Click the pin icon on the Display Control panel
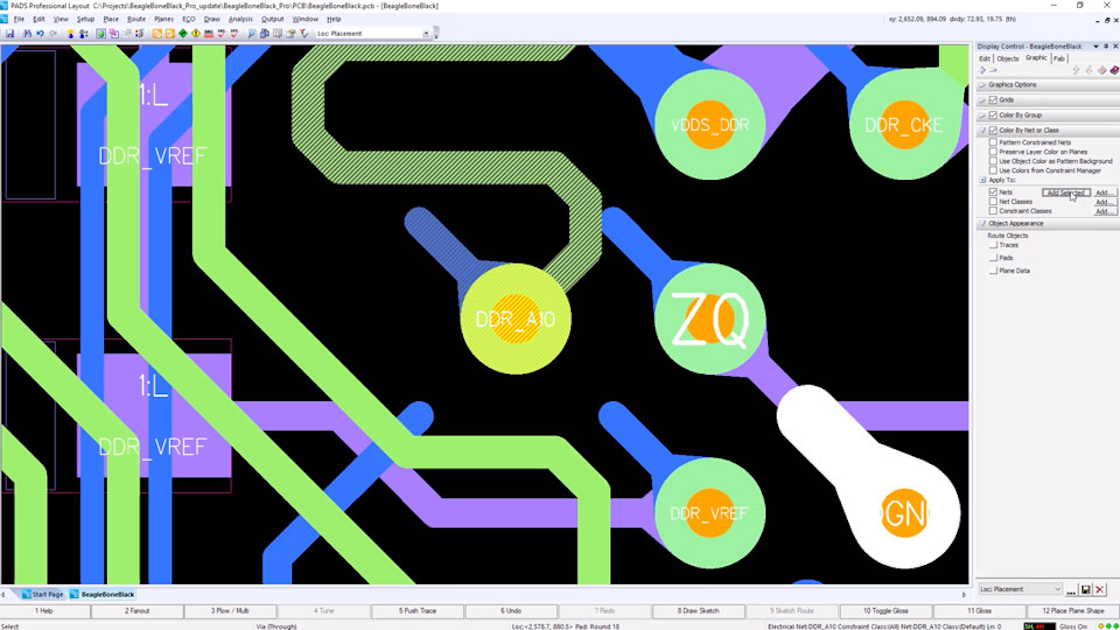The width and height of the screenshot is (1120, 630). 1106,46
